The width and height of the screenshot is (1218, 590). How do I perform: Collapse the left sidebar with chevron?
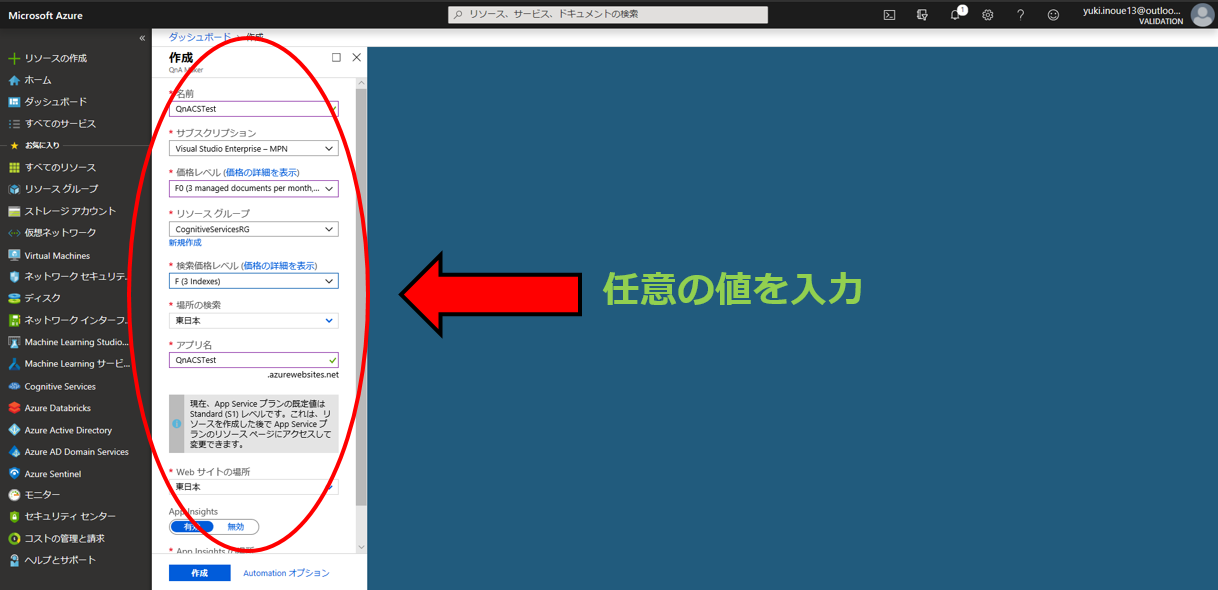pos(142,38)
